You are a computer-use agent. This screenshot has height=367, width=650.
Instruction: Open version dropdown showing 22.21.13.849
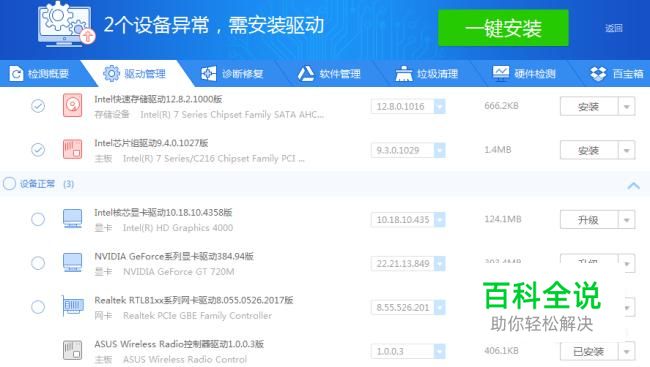[439, 264]
